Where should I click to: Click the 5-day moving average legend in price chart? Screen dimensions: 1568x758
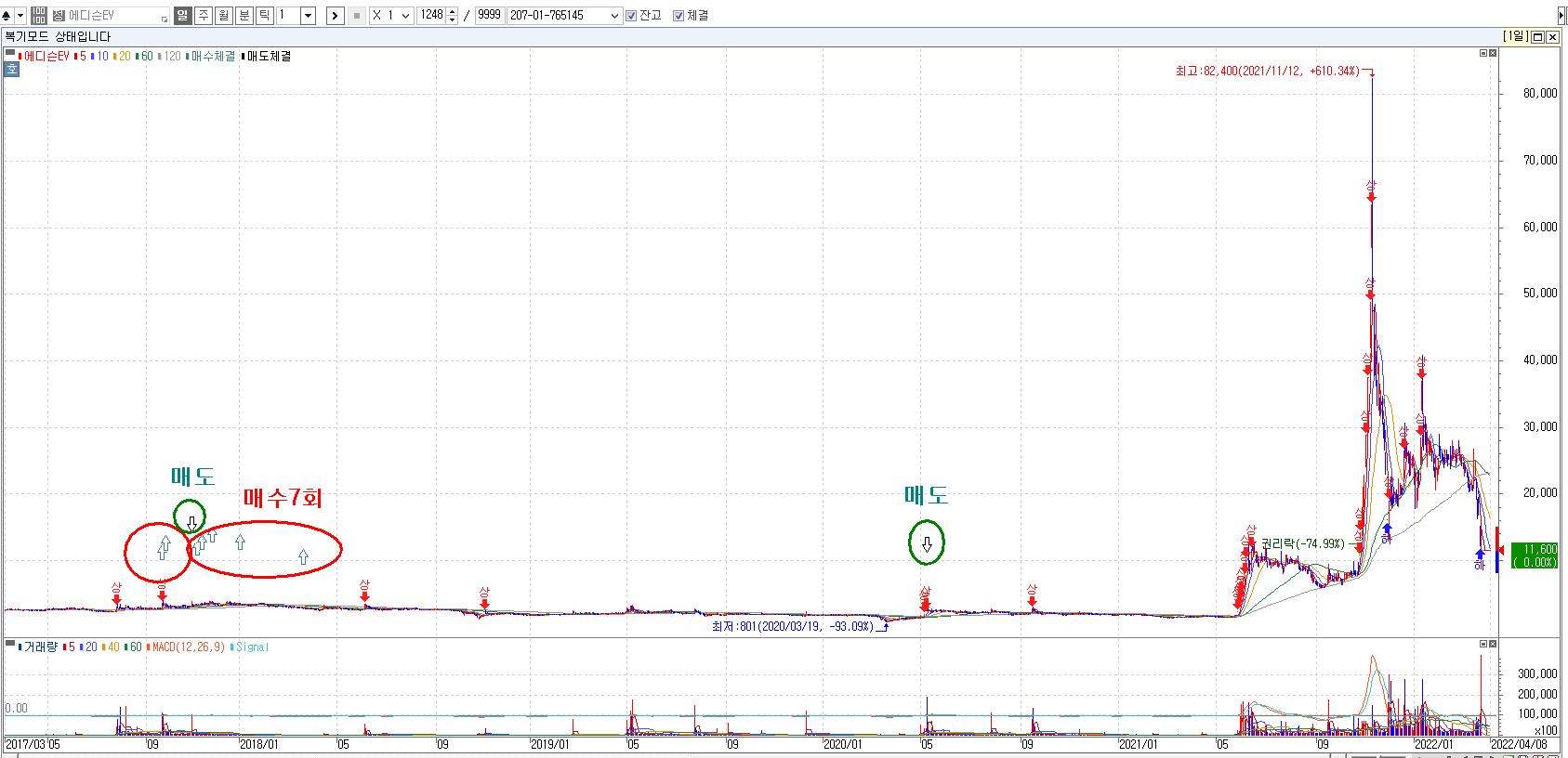click(x=80, y=57)
